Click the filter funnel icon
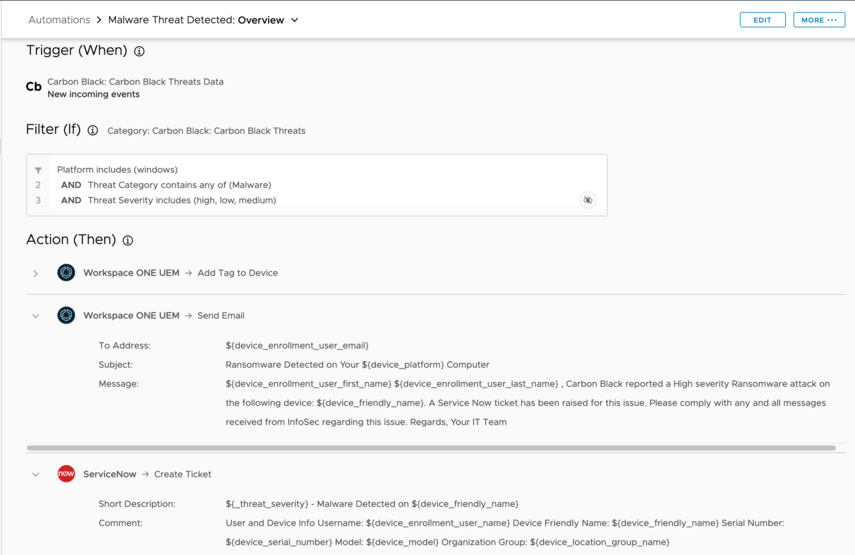The image size is (855, 555). (x=38, y=170)
